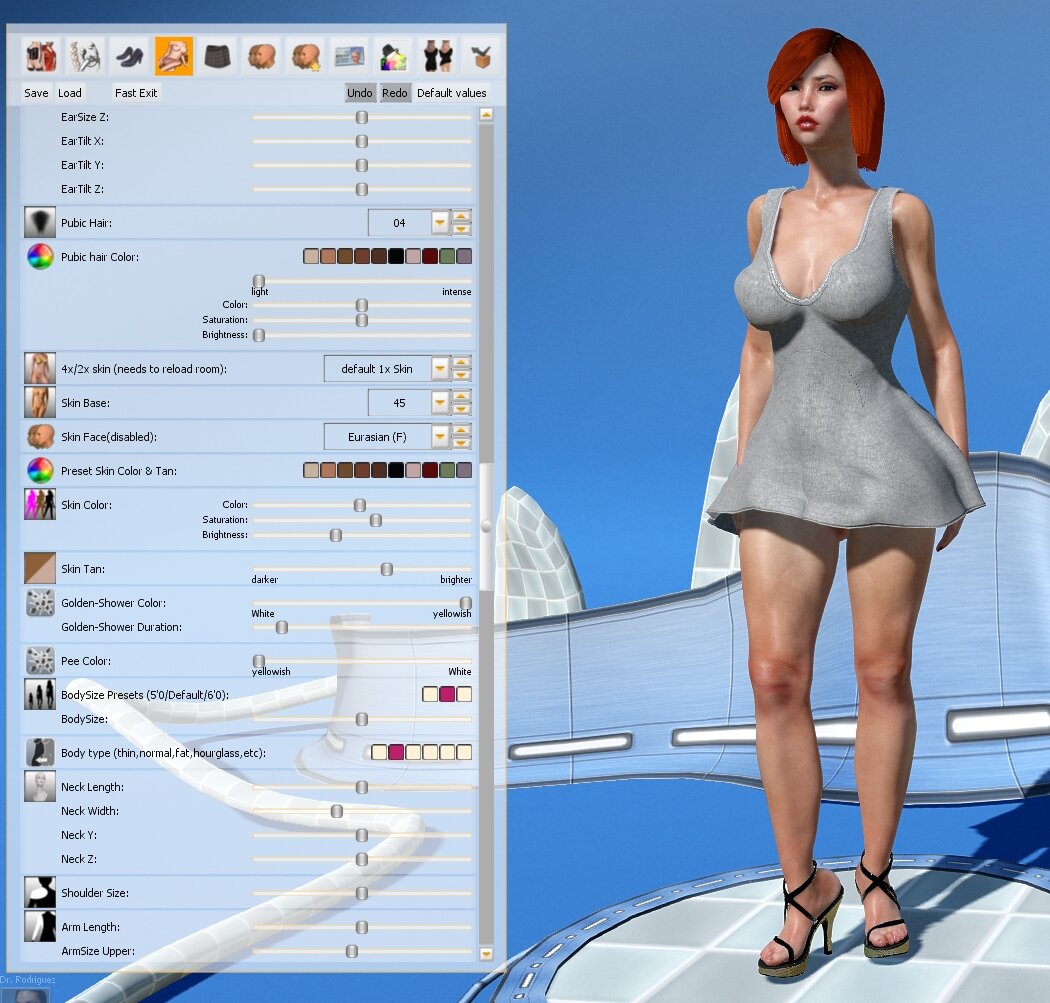Click the Skin Face up stepper arrow
1050x1003 pixels.
click(461, 430)
